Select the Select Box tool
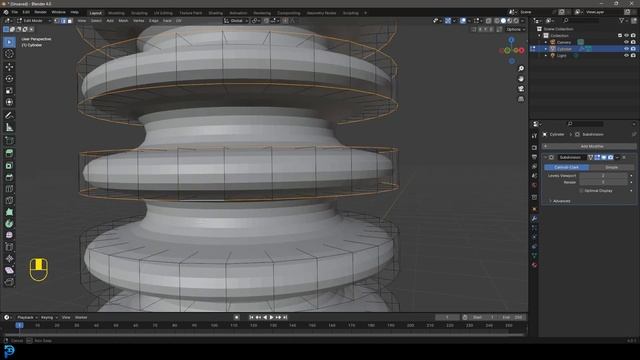Screen dimensions: 640x360 [x=9, y=42]
